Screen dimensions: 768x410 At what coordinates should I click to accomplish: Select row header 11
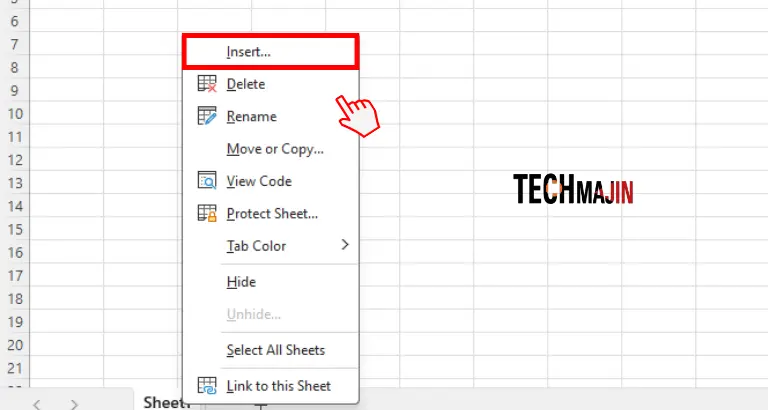pyautogui.click(x=15, y=137)
